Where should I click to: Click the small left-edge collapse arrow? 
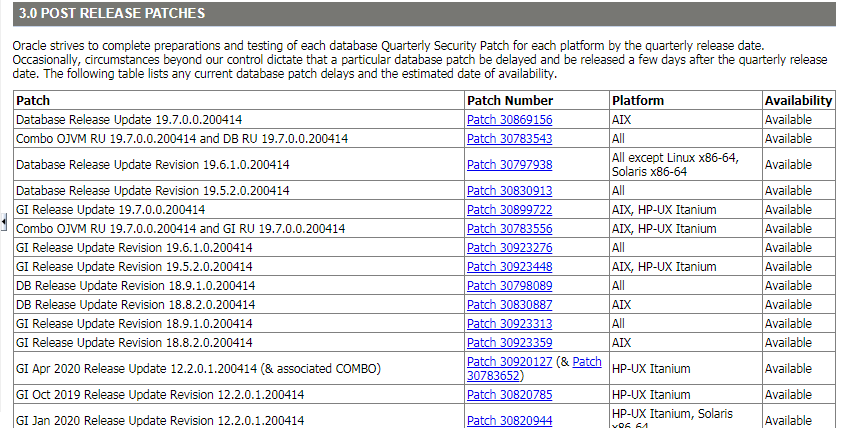(4, 222)
